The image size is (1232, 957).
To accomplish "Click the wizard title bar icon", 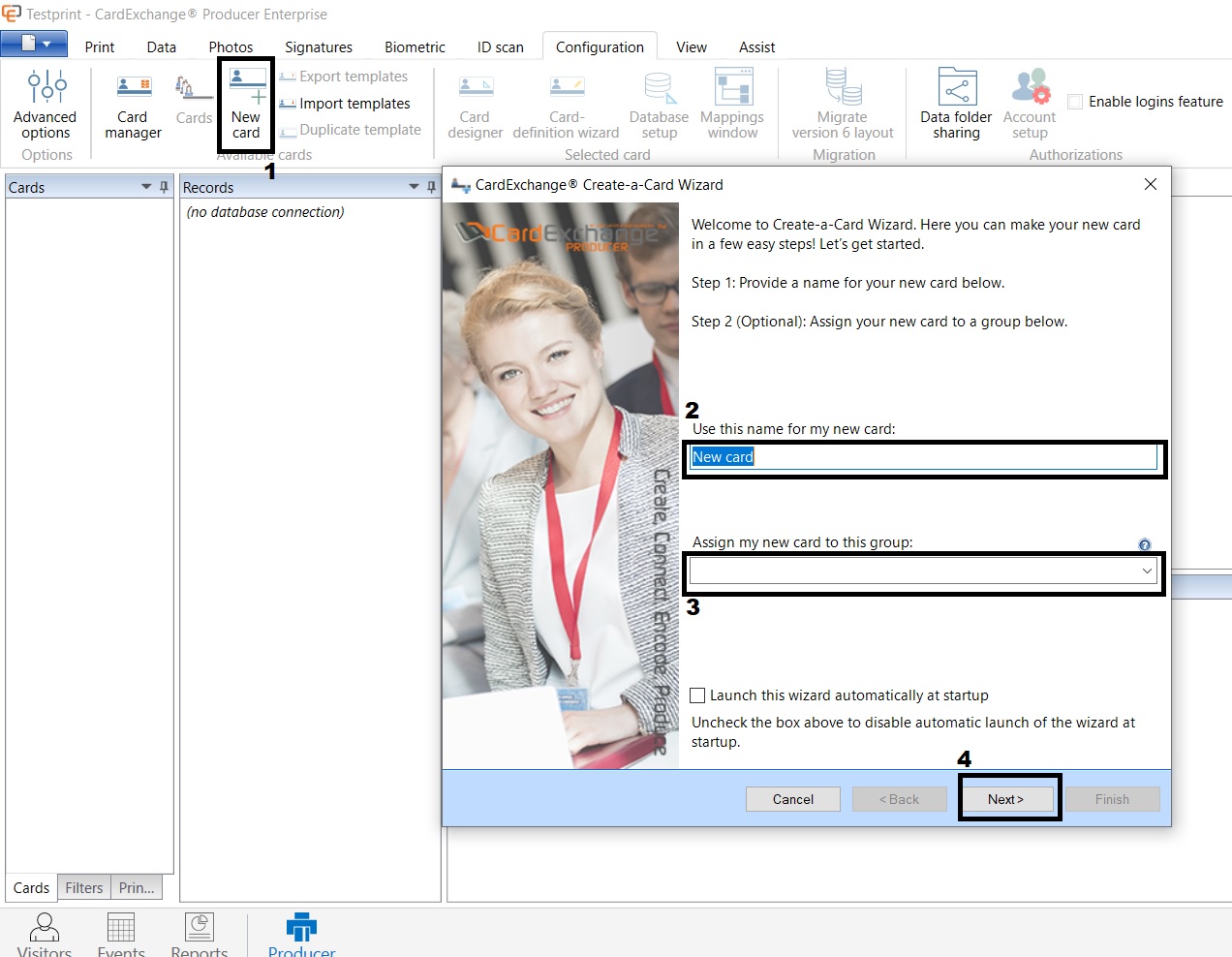I will coord(461,184).
